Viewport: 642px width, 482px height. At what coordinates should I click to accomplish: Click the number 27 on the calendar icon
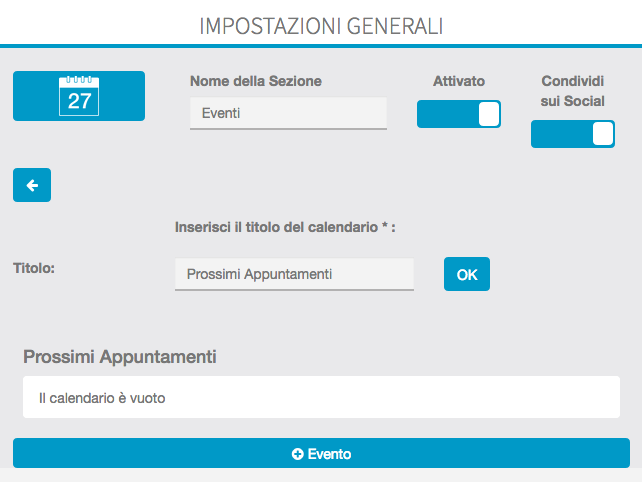point(79,101)
